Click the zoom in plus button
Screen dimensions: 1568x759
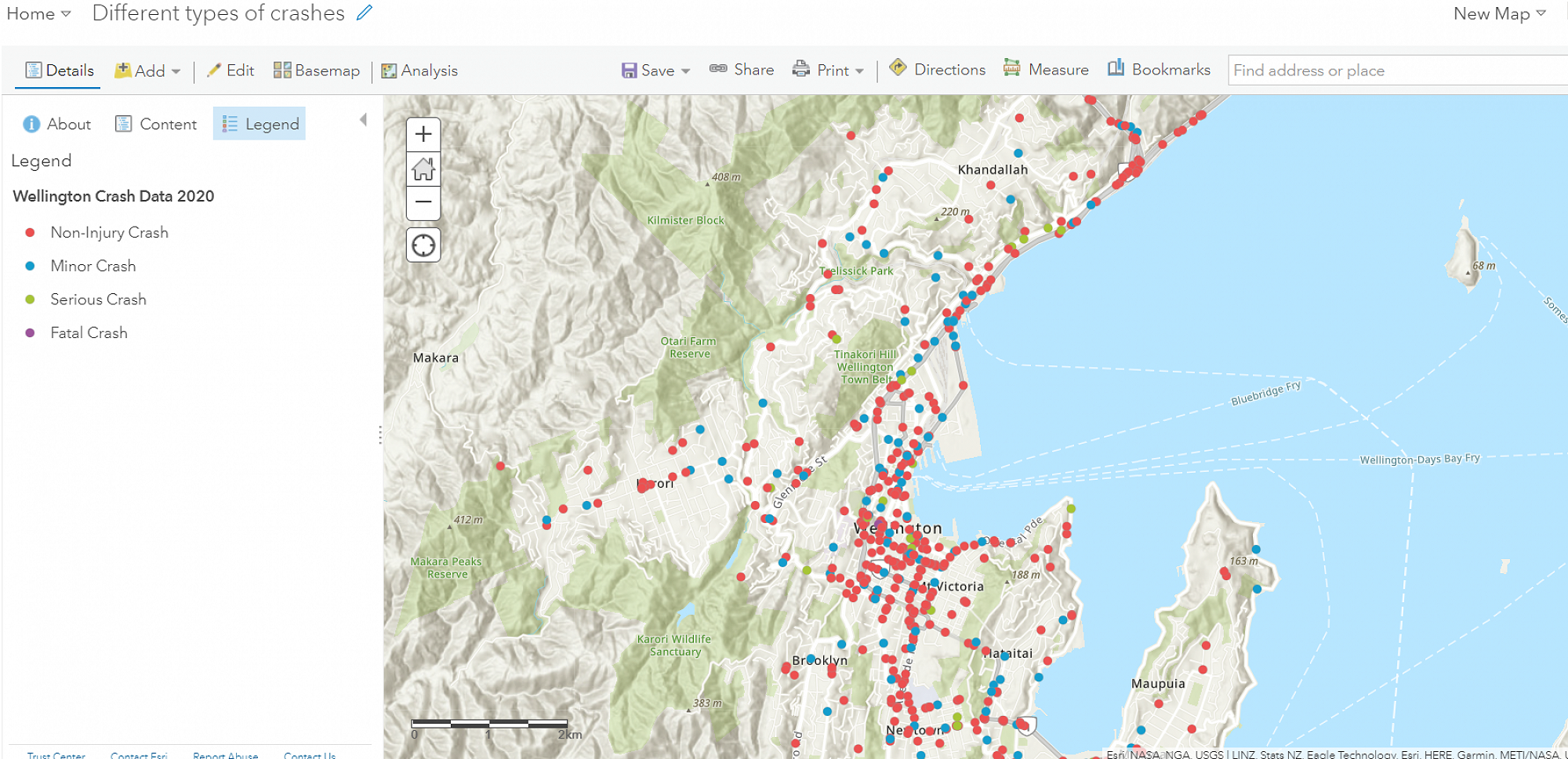click(423, 134)
